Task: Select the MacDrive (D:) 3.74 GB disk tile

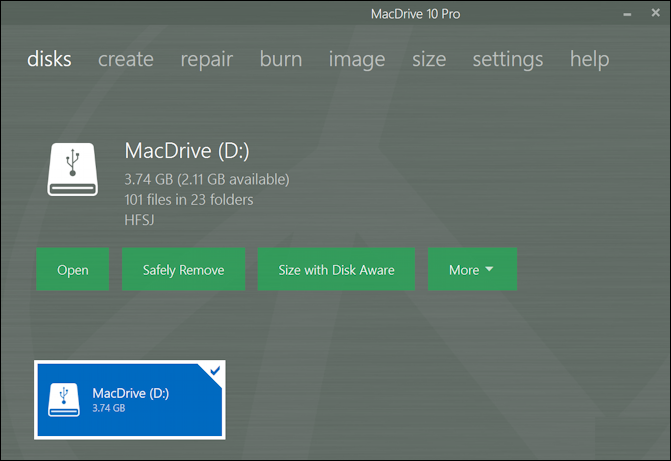Action: [x=130, y=400]
